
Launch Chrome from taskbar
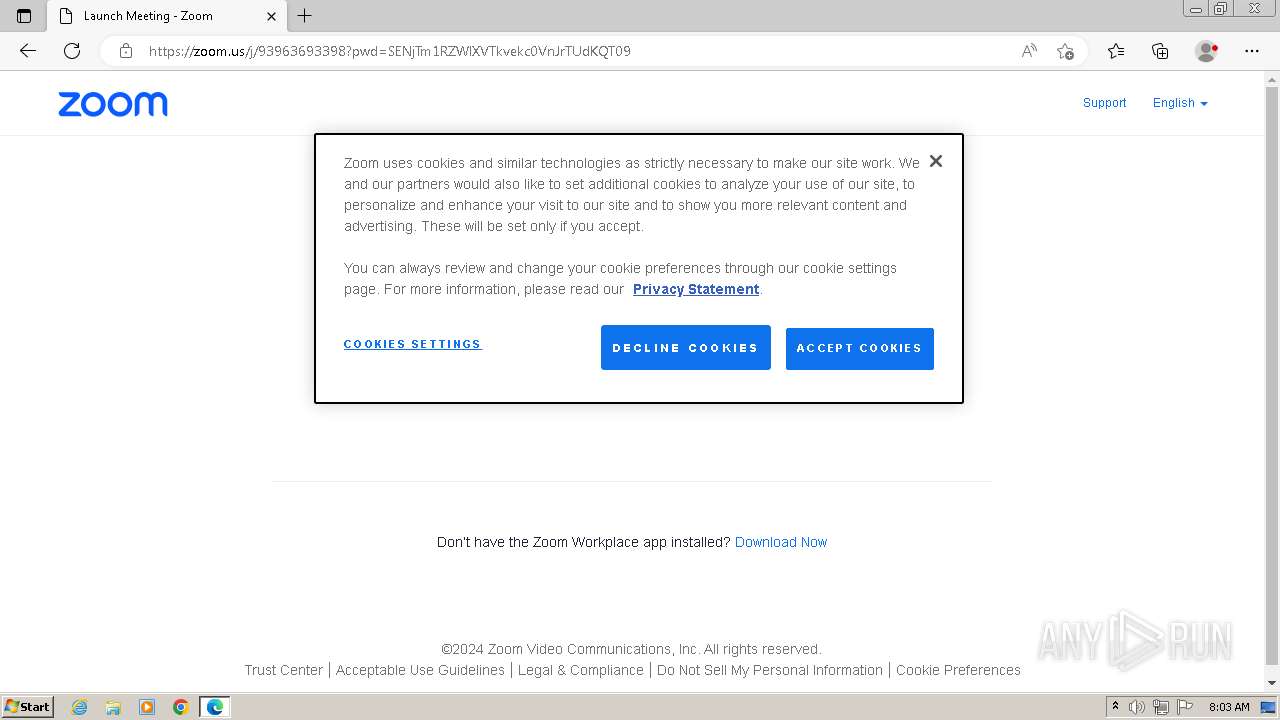click(180, 707)
